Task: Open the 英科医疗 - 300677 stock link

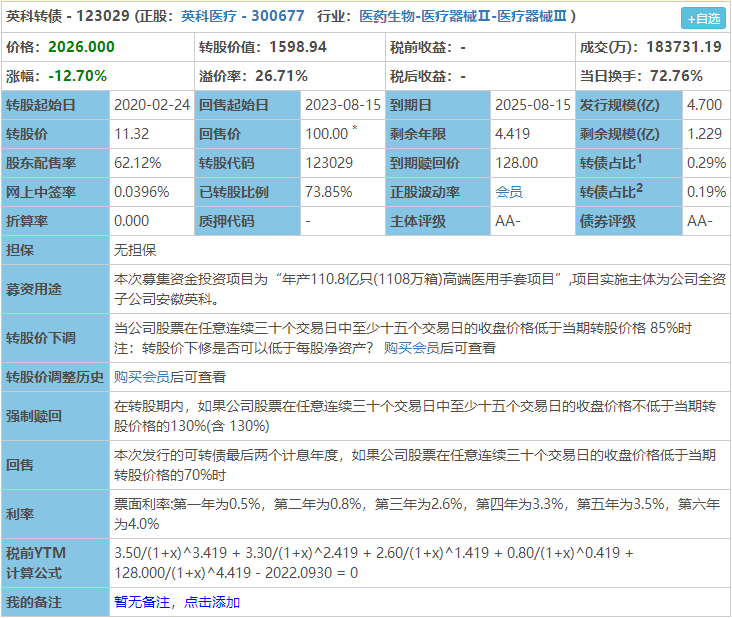Action: 242,16
